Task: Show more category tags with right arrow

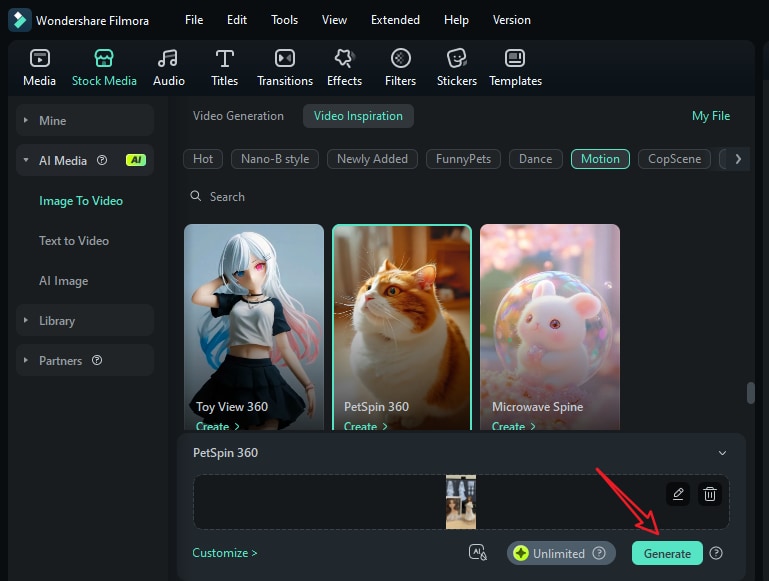Action: coord(738,159)
